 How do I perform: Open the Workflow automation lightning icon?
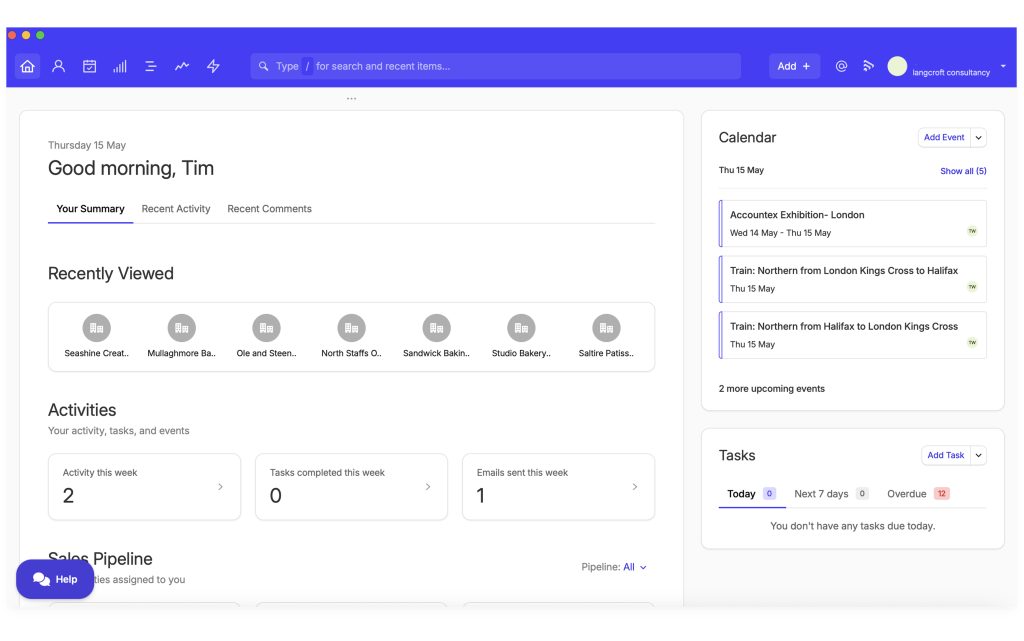[x=213, y=67]
